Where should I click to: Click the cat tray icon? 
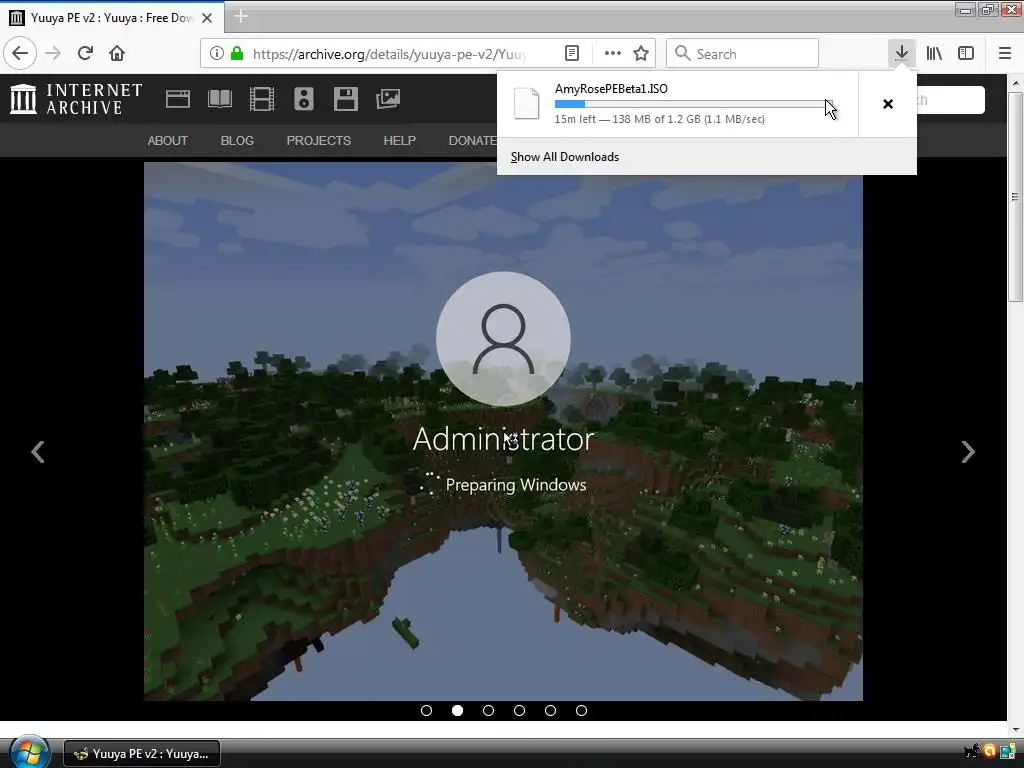(971, 752)
